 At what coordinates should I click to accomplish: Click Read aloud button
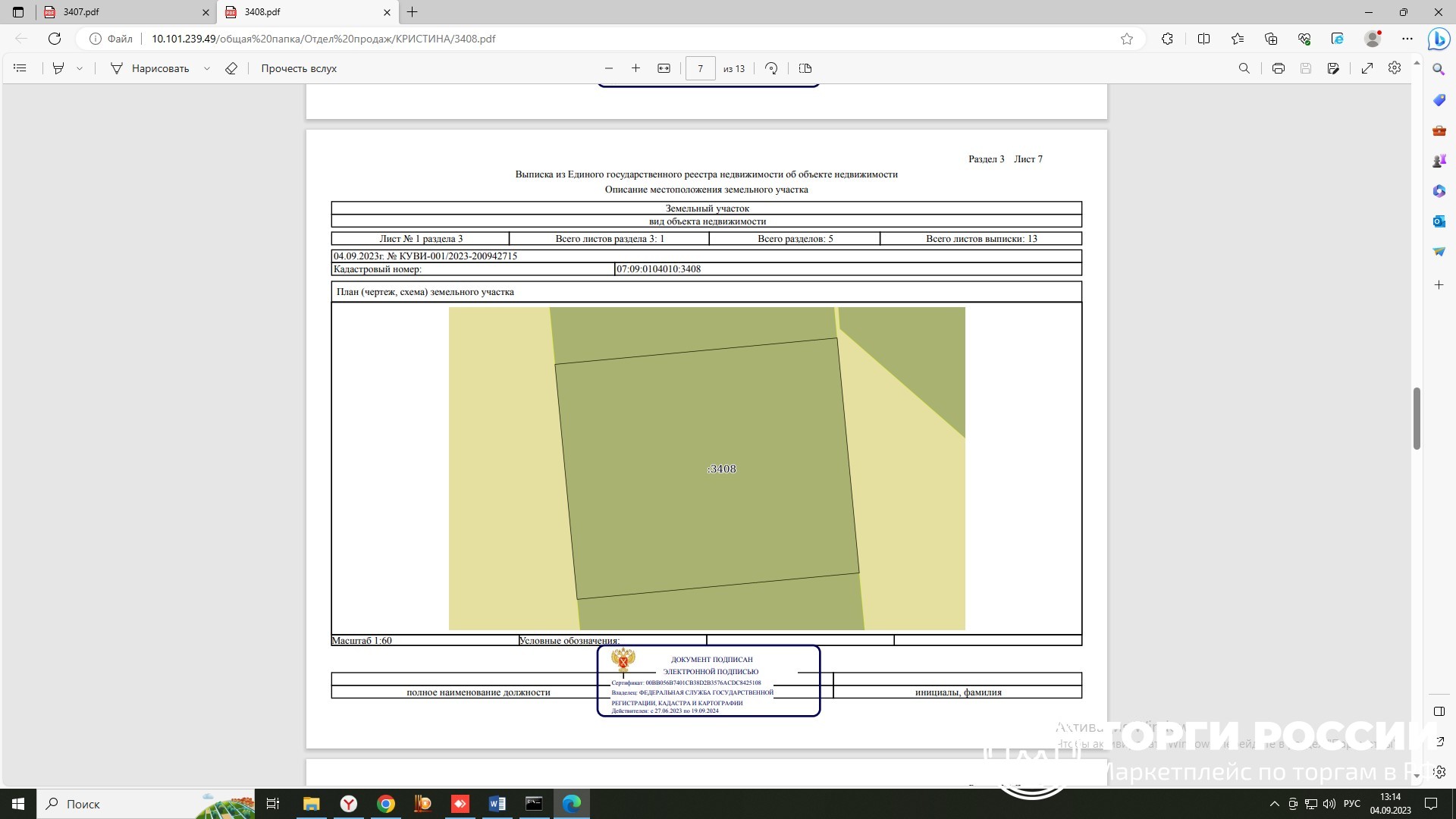(x=299, y=68)
